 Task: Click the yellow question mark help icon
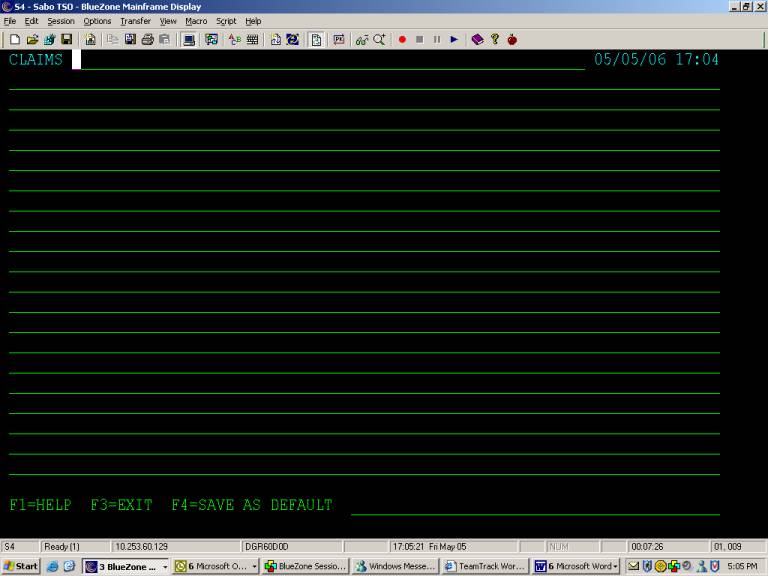click(495, 40)
